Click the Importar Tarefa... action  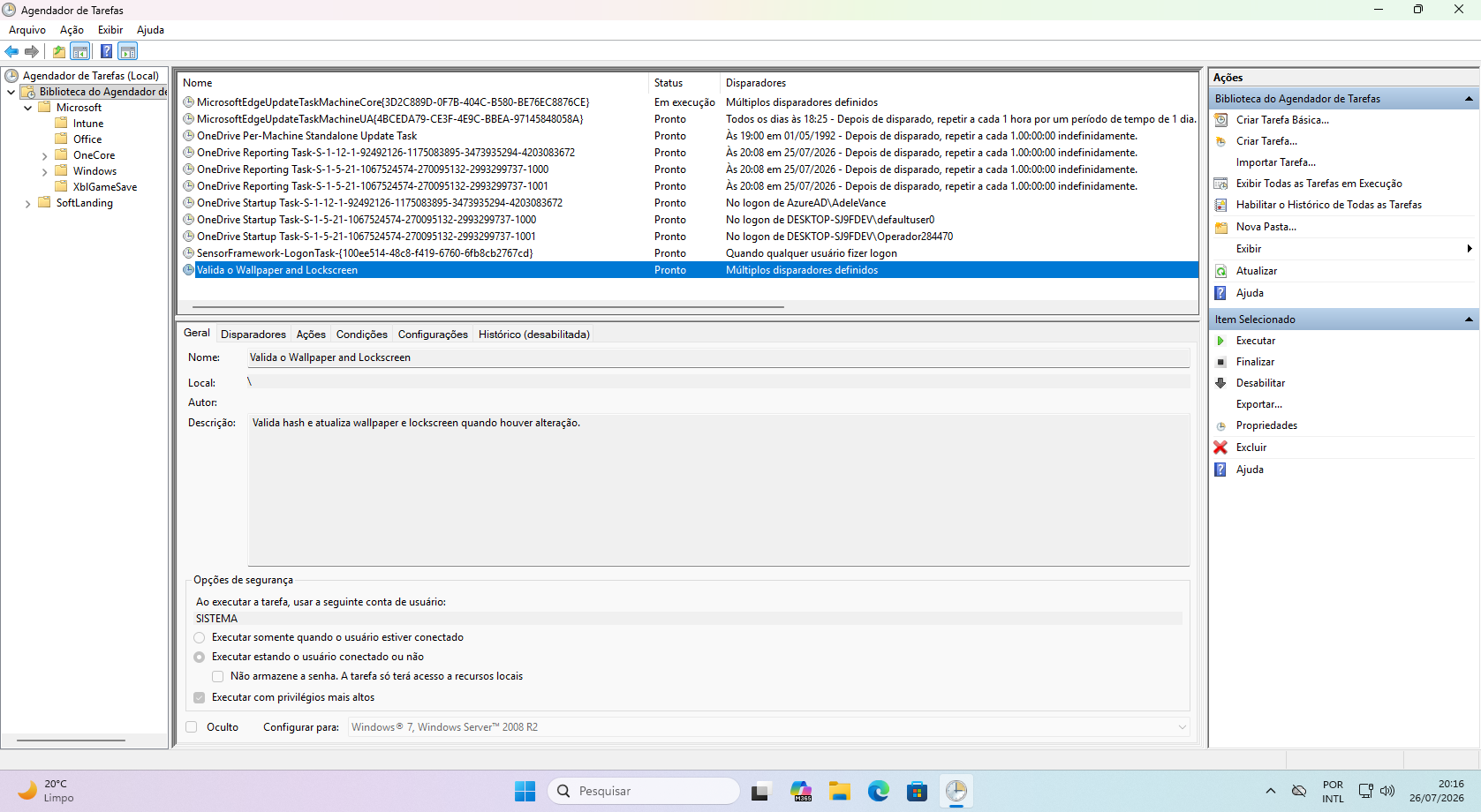(1276, 162)
